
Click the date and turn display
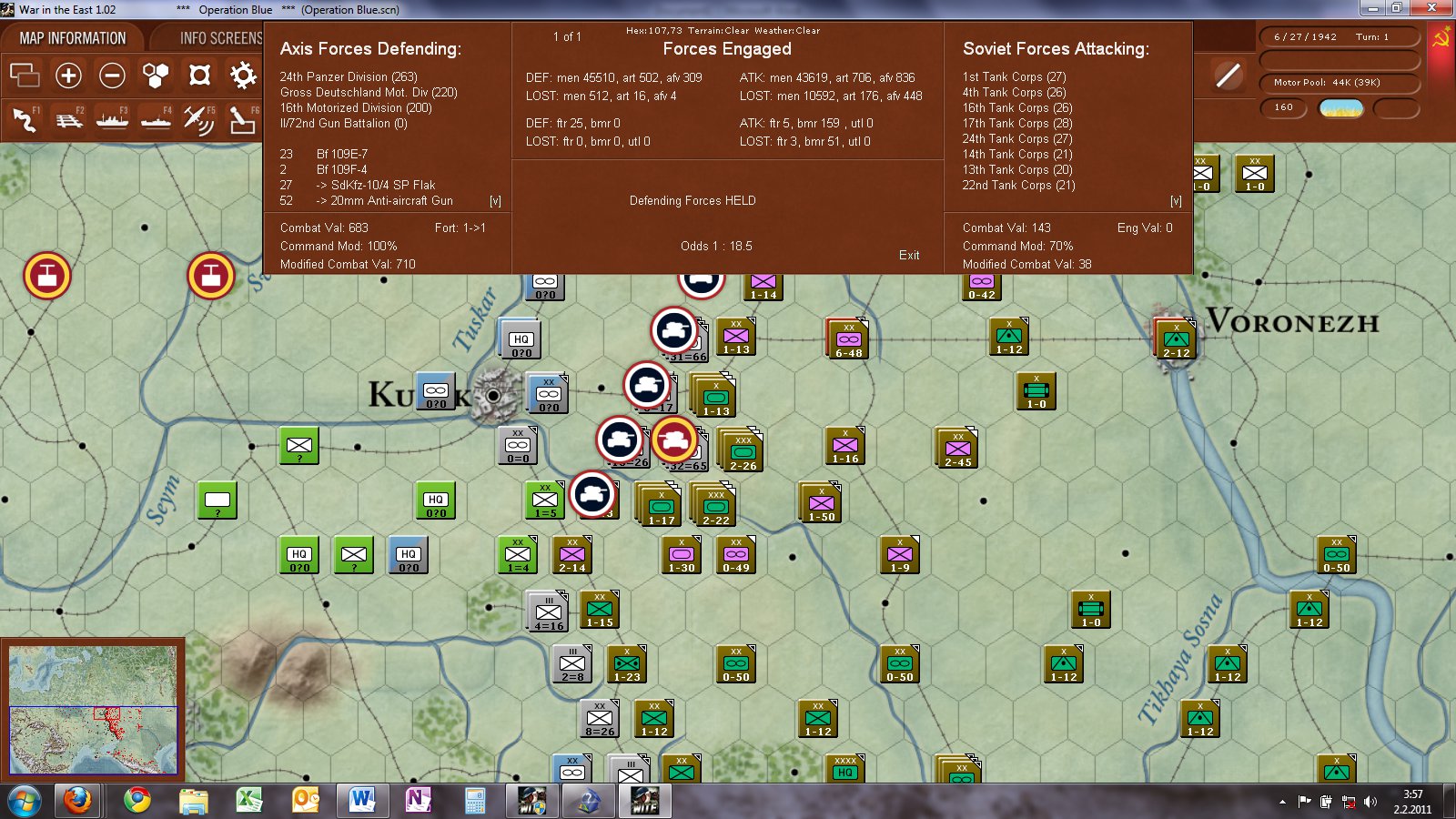tap(1340, 37)
